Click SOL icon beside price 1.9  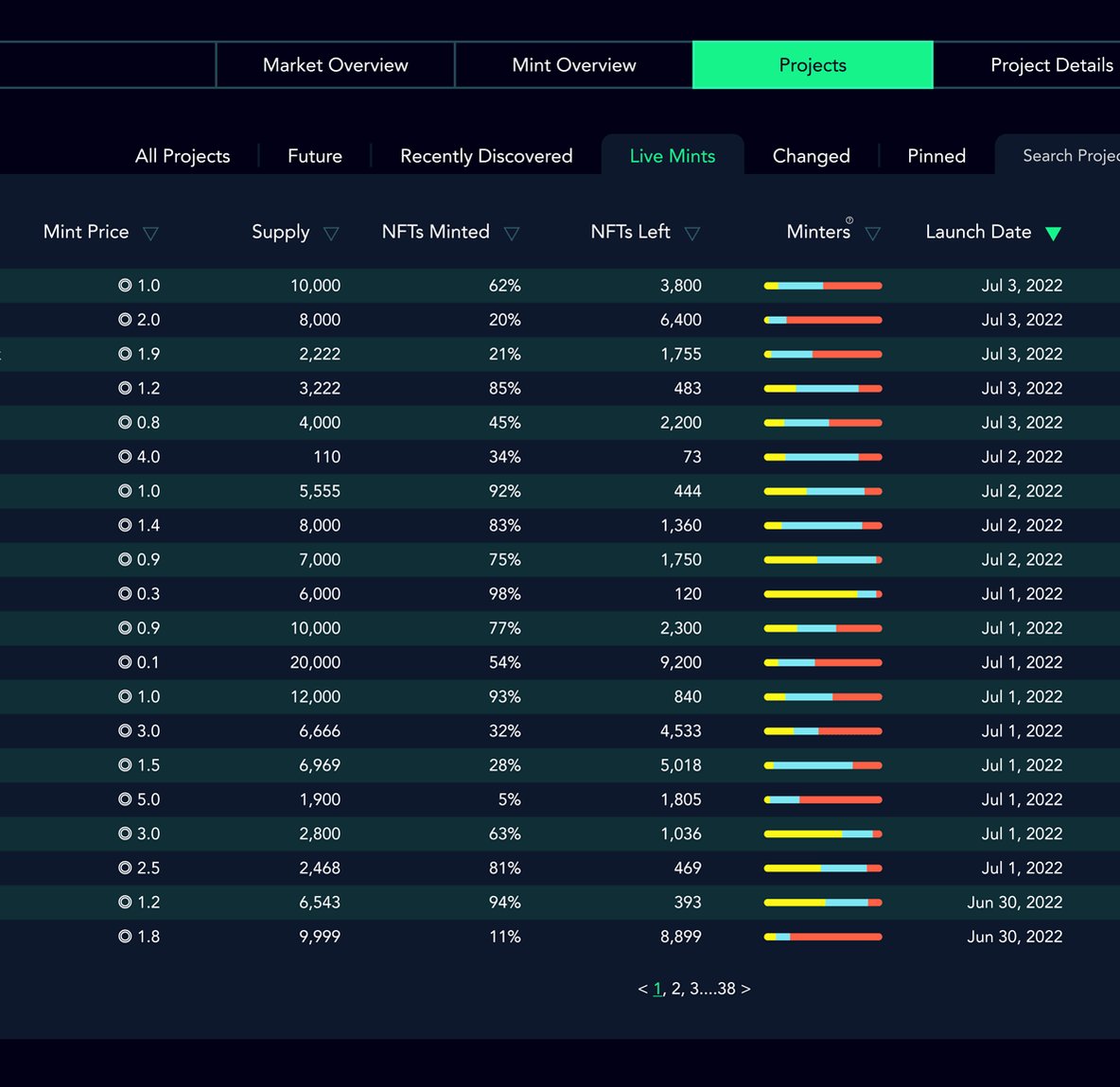point(125,354)
